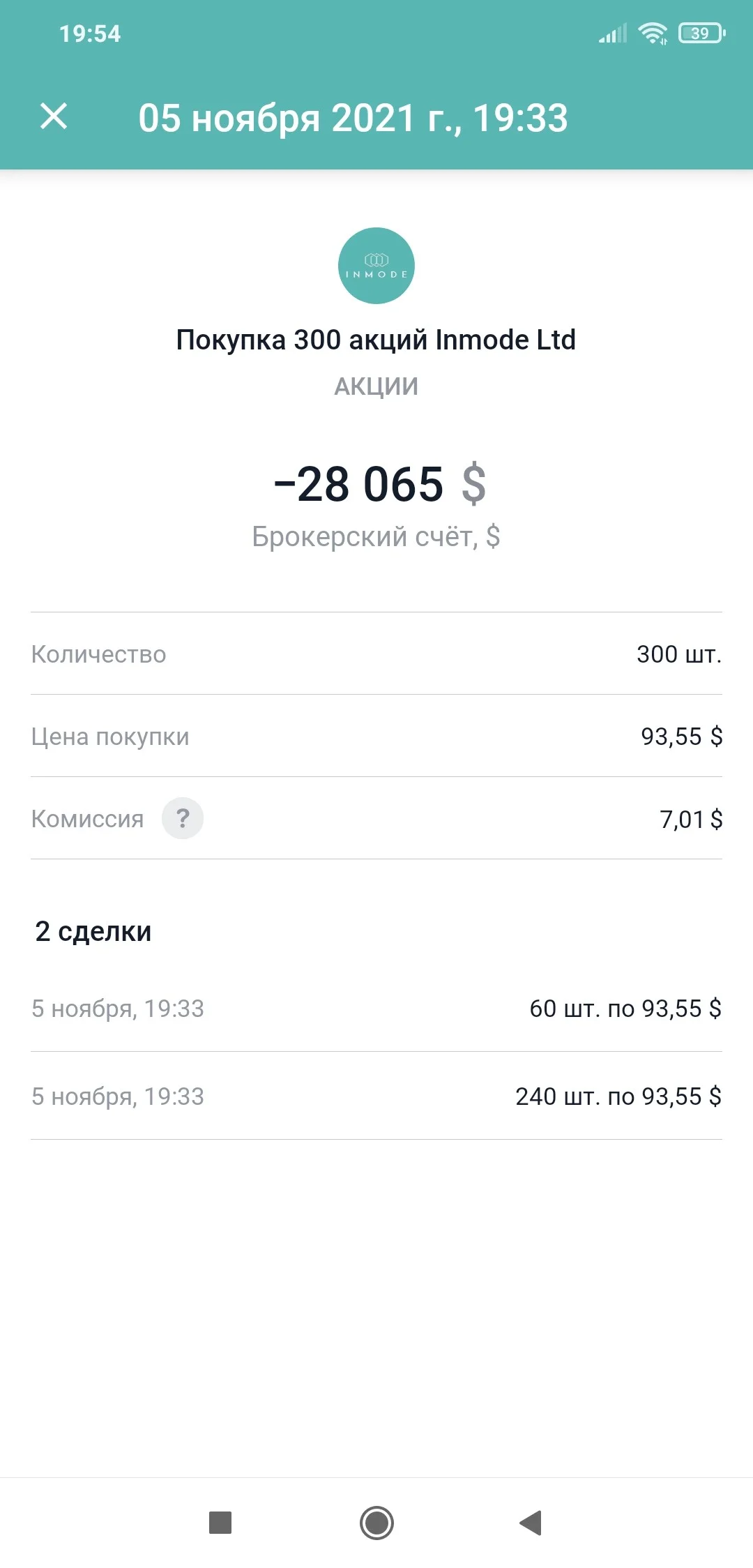Tap the Wi-Fi icon in status bar

(x=653, y=33)
